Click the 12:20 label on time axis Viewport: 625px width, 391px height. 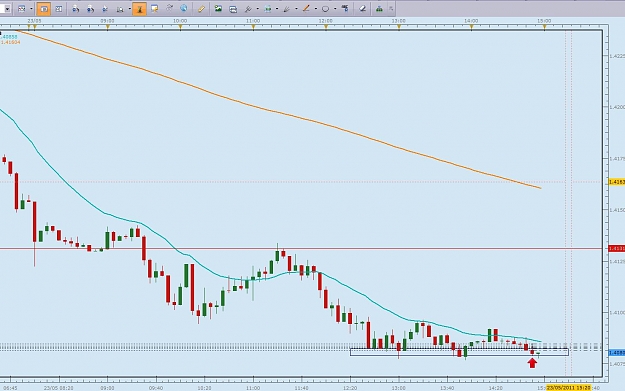pos(350,388)
